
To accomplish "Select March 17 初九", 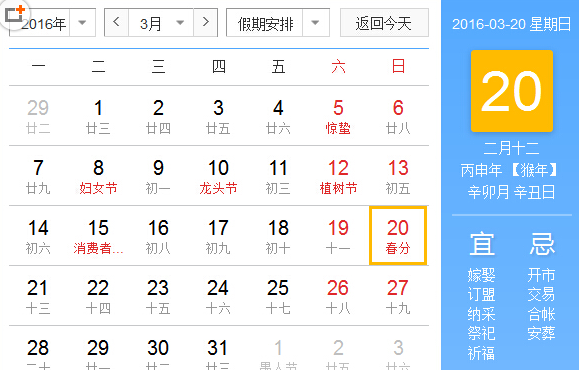I will [218, 236].
